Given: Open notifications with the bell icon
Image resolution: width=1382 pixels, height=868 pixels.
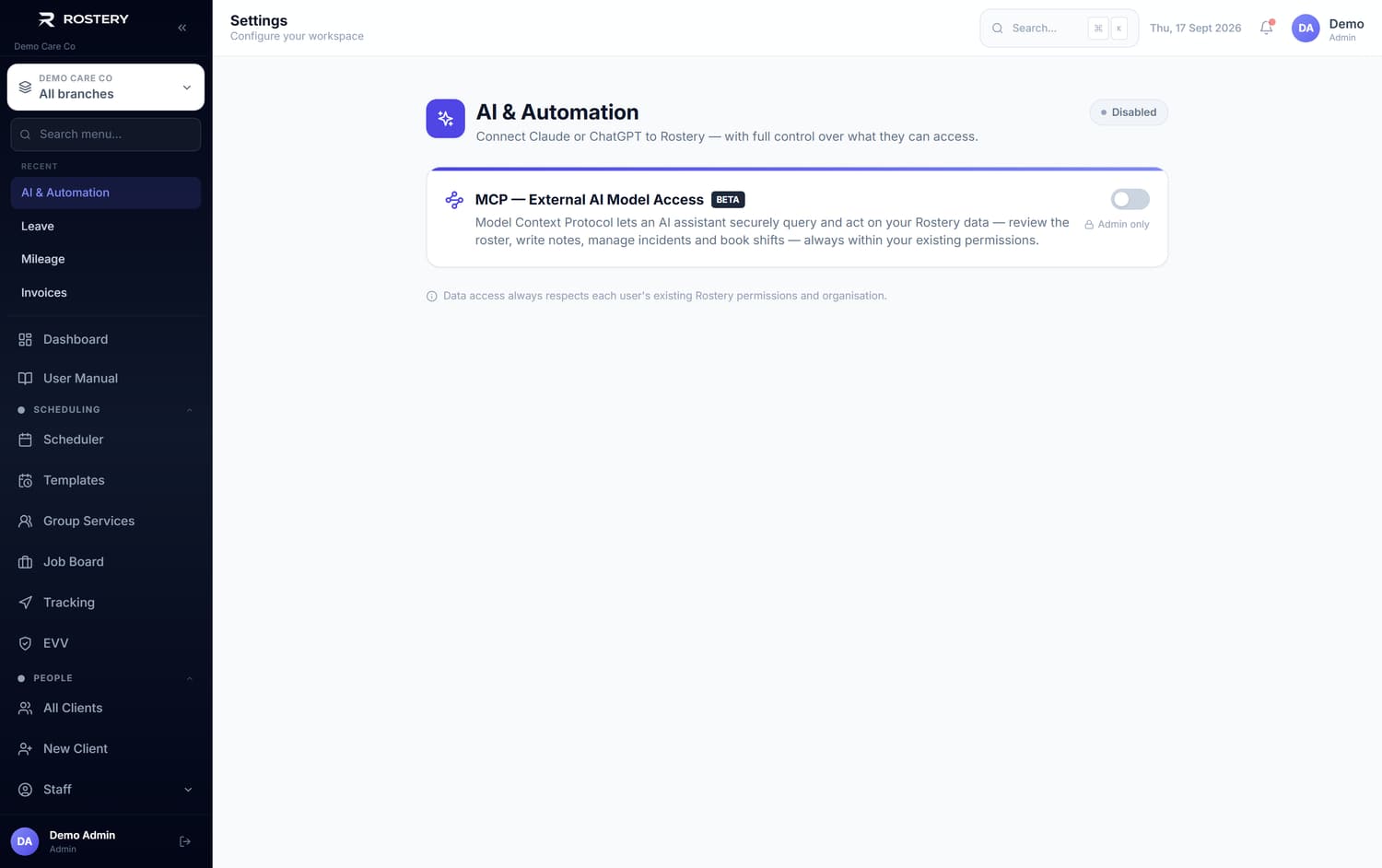Looking at the screenshot, I should pyautogui.click(x=1267, y=28).
